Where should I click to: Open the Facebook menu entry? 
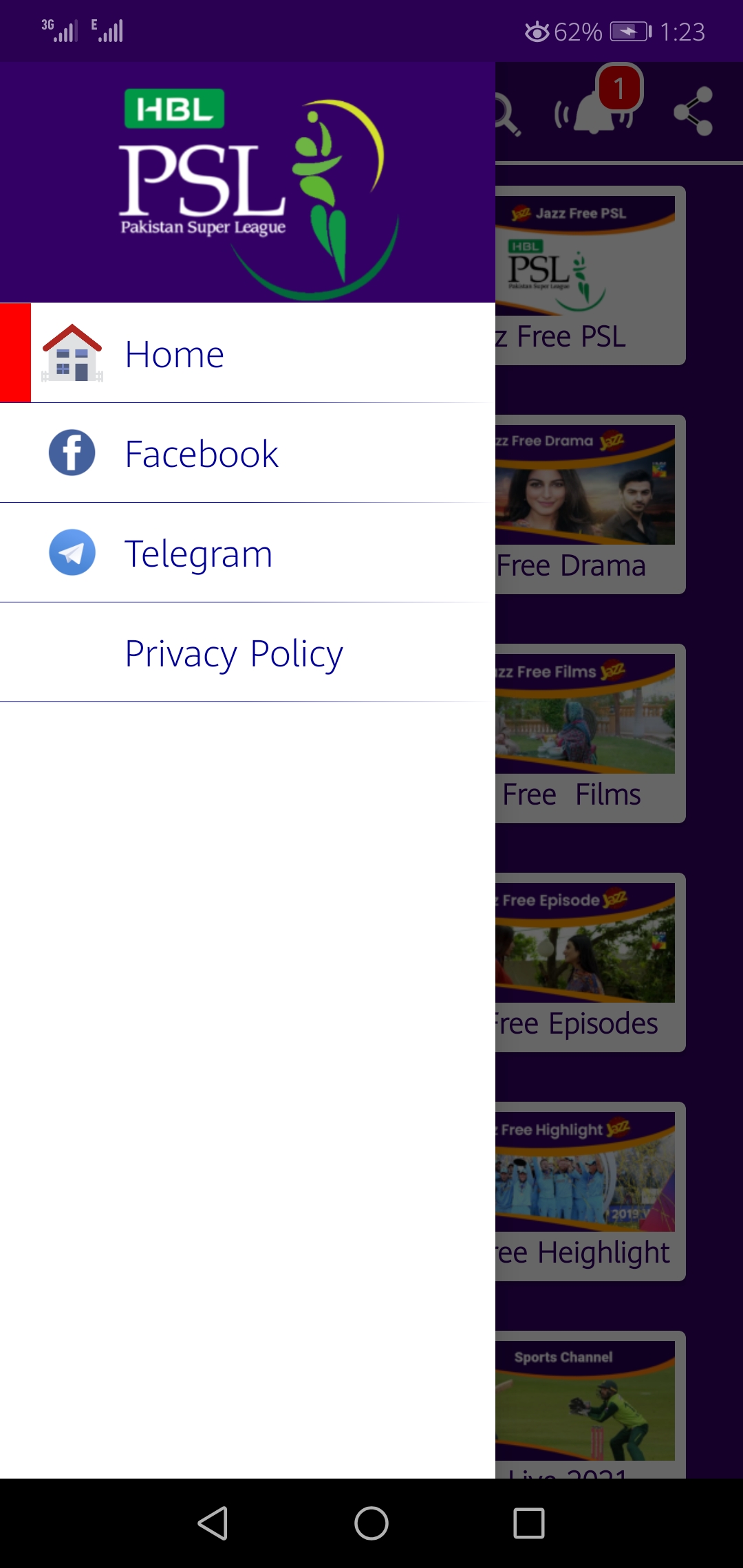248,453
